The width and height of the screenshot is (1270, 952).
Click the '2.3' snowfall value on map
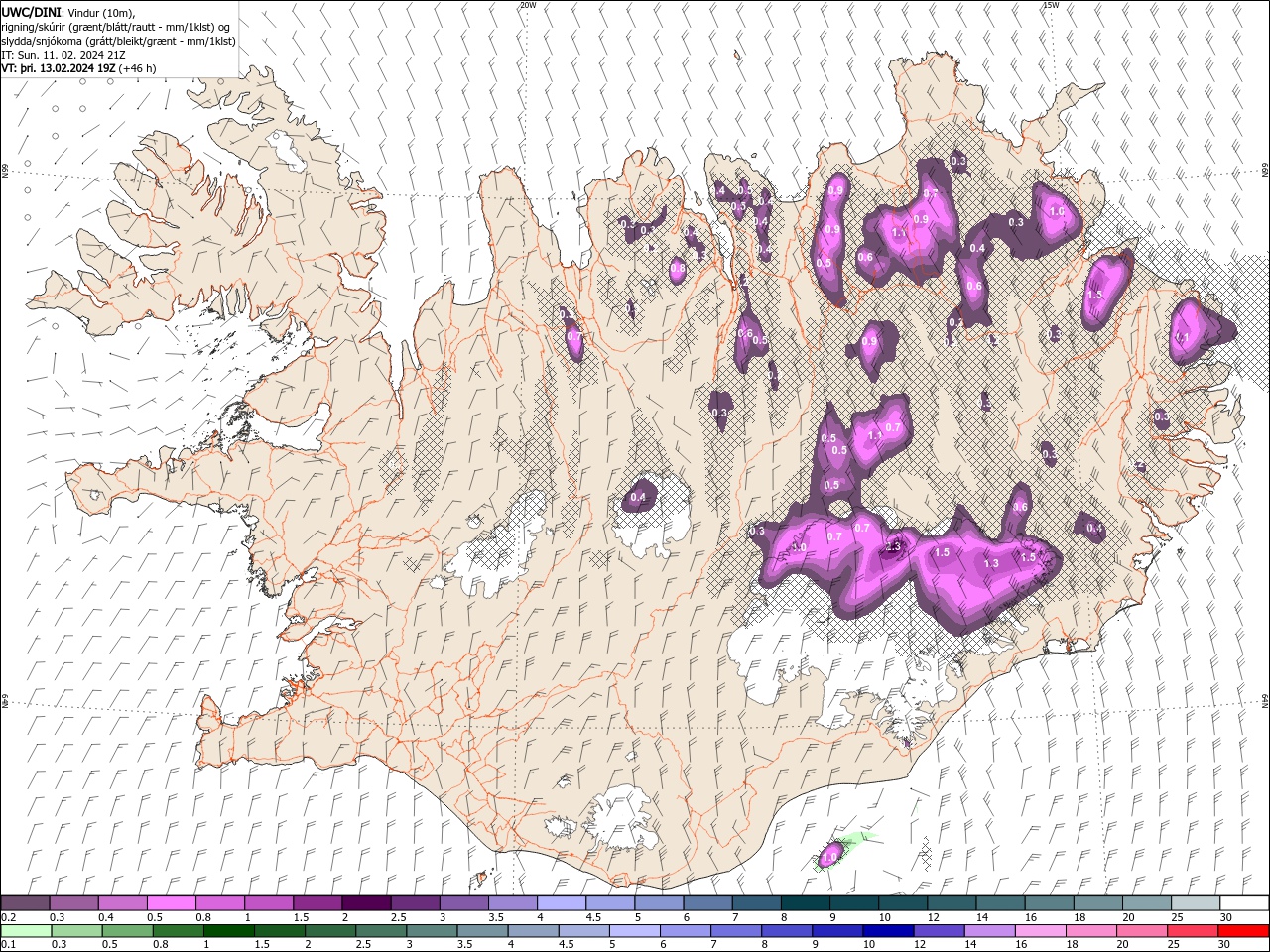pos(893,546)
